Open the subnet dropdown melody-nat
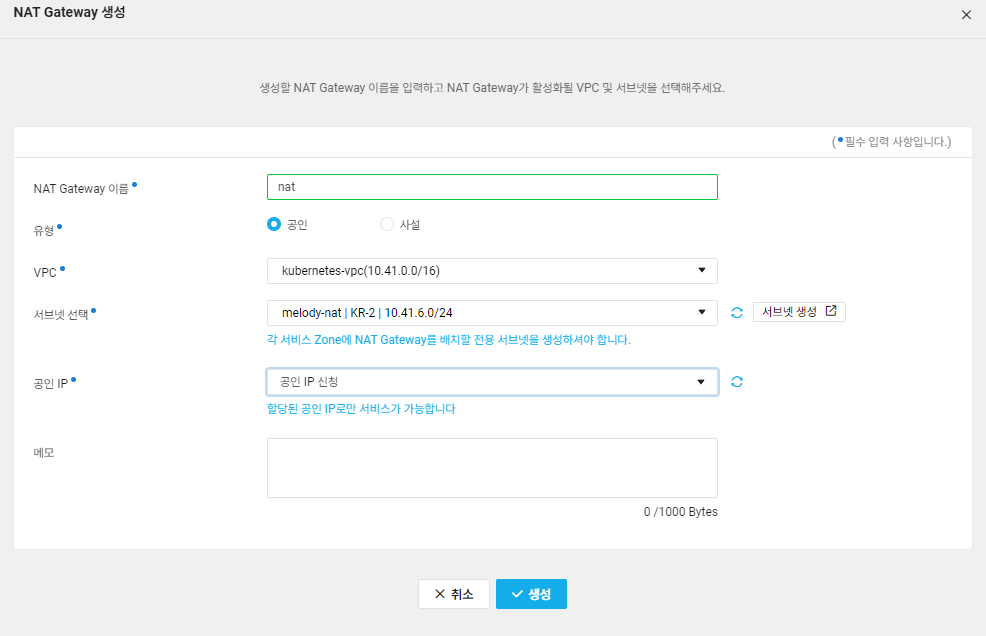The image size is (986, 636). tap(492, 313)
